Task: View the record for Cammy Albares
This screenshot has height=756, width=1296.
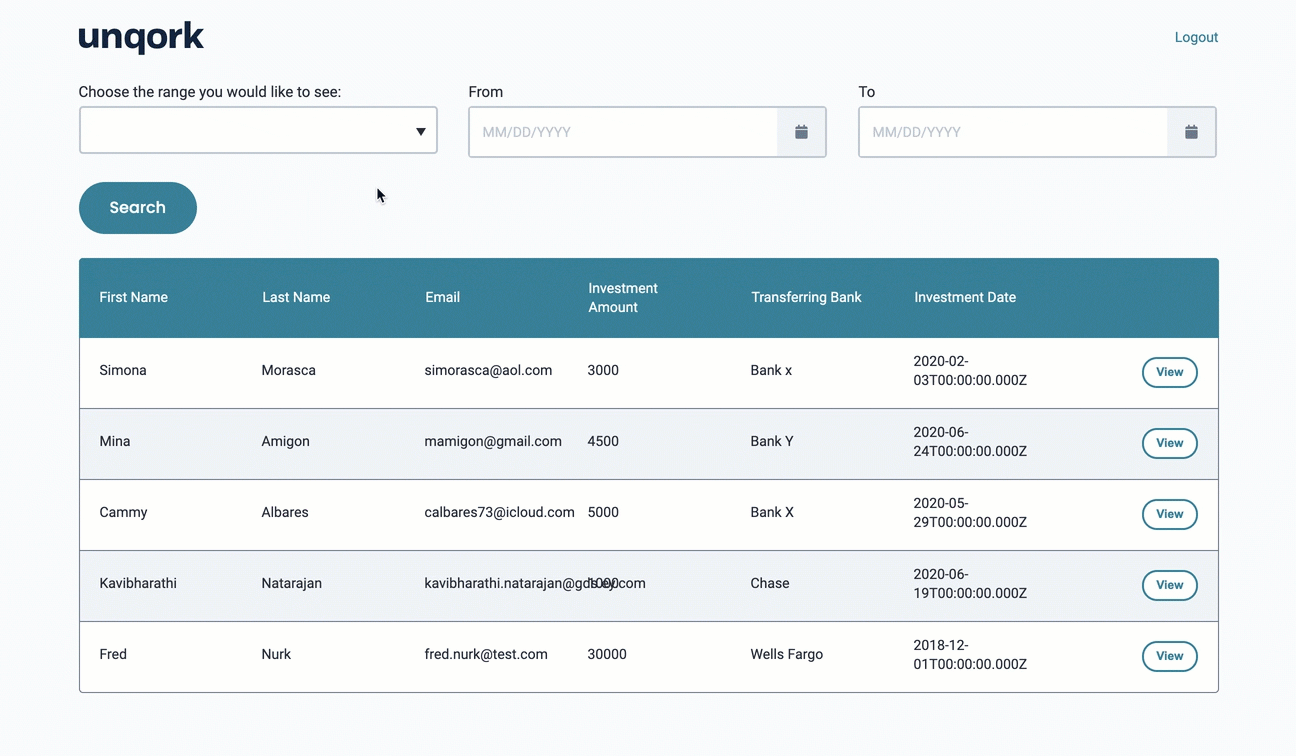Action: pos(1170,514)
